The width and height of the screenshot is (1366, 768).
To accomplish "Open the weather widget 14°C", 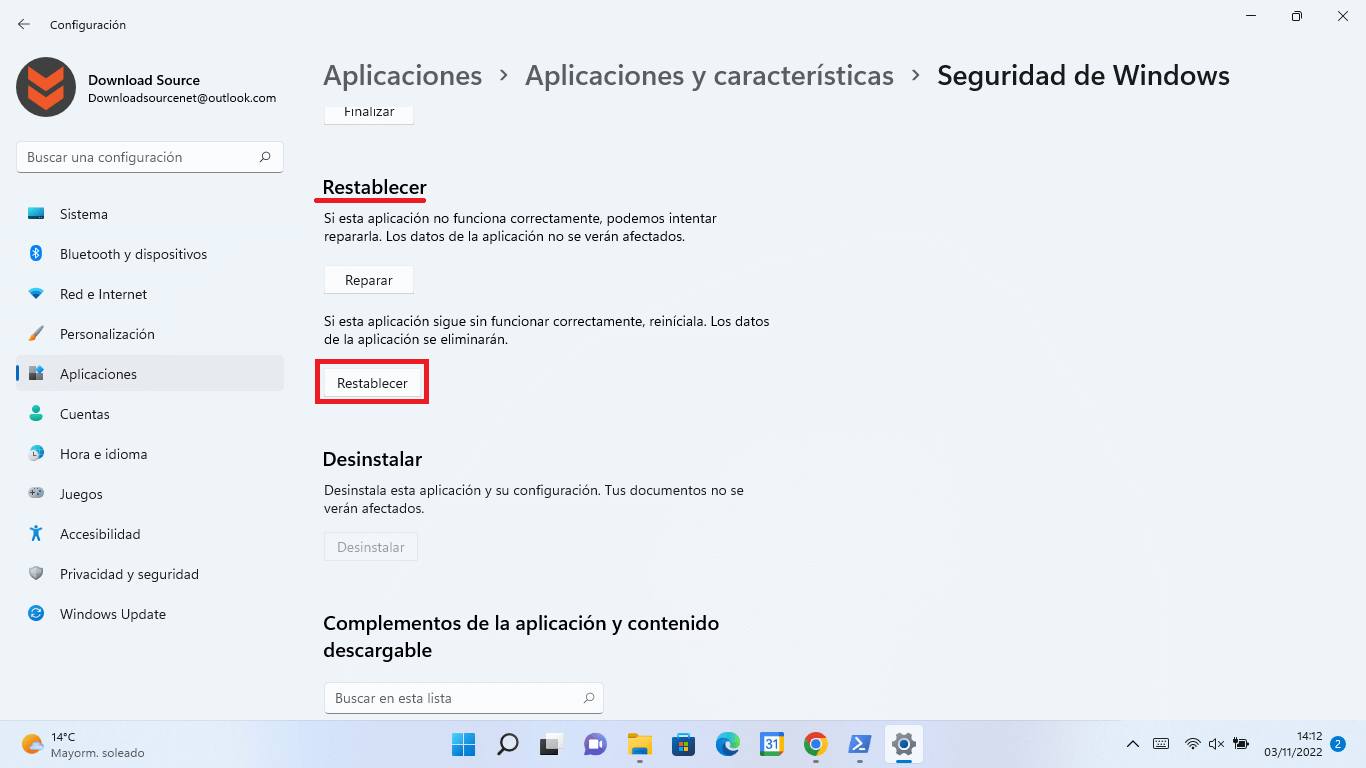I will (x=84, y=744).
